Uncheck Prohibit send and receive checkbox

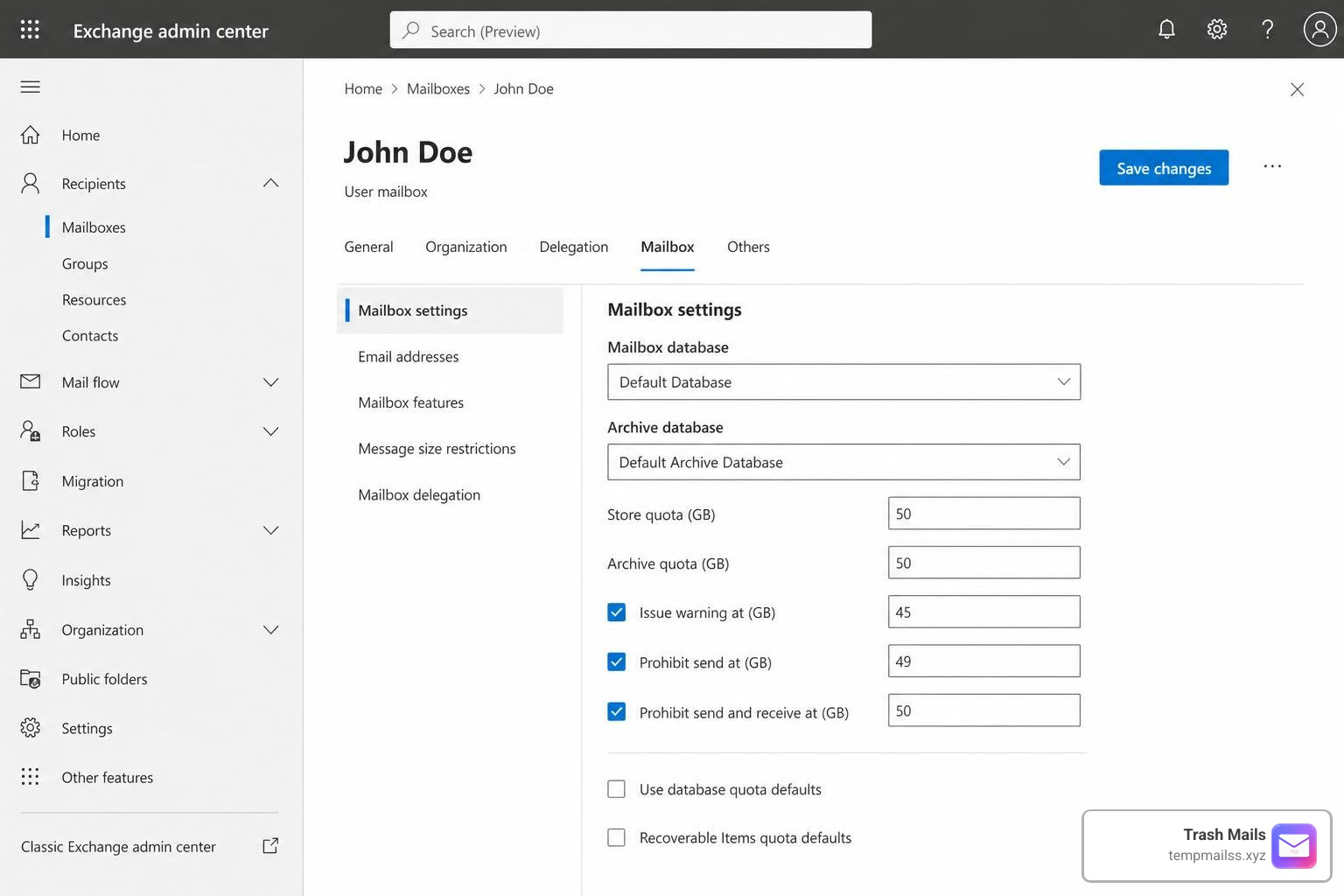(616, 711)
